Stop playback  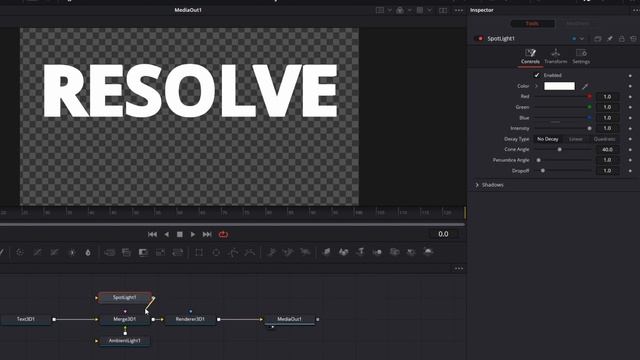tap(180, 234)
